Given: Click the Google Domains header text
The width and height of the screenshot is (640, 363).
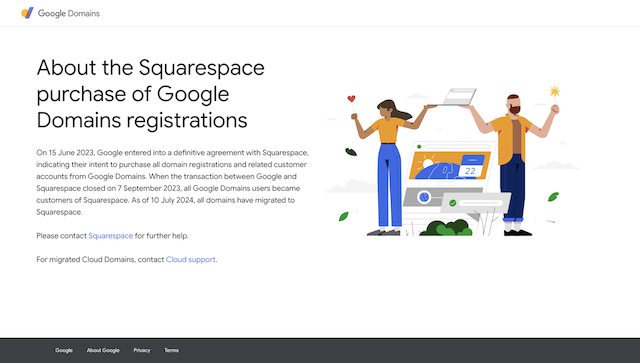Looking at the screenshot, I should click(69, 13).
